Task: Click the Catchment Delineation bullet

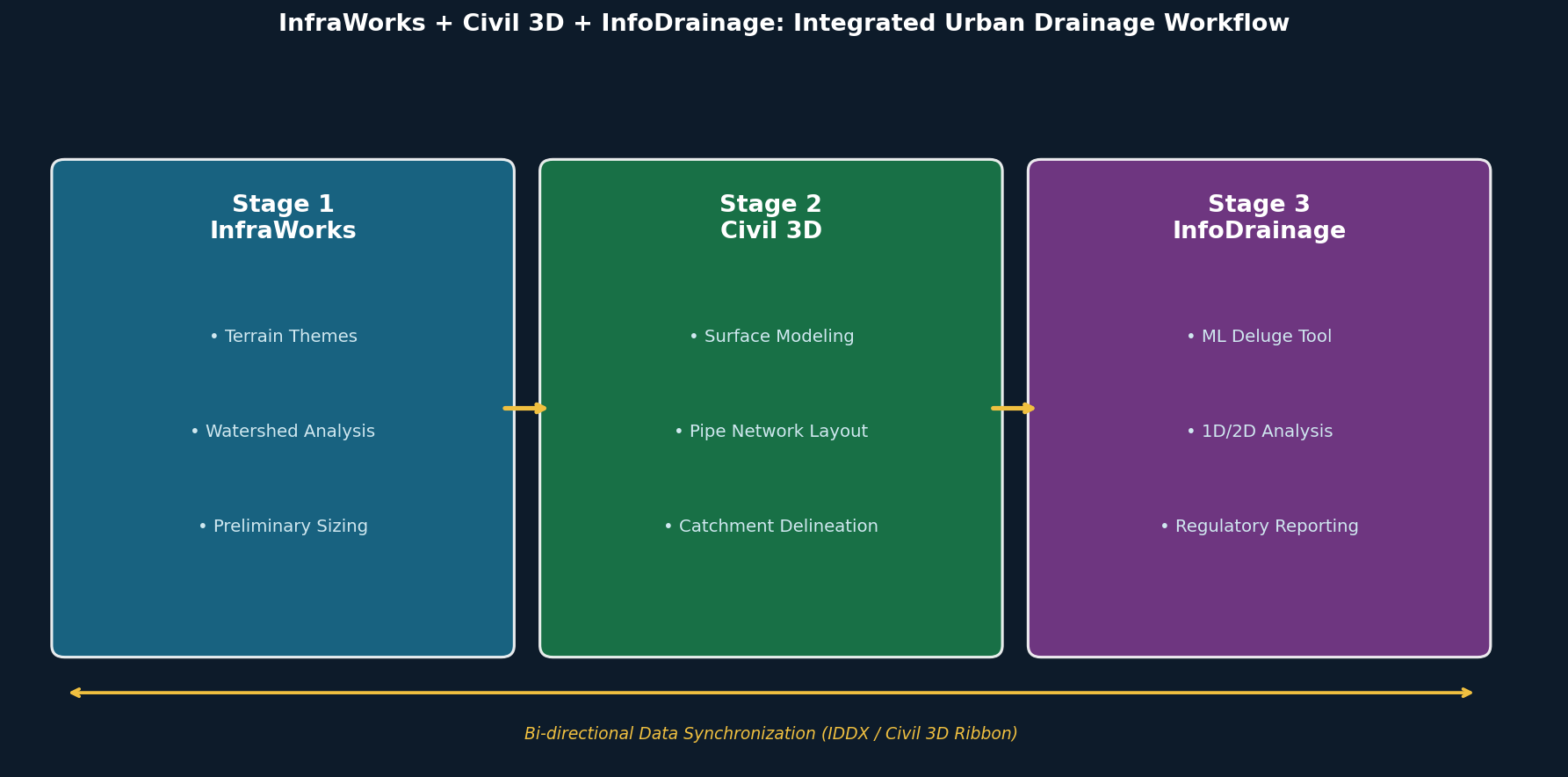Action: (x=771, y=526)
